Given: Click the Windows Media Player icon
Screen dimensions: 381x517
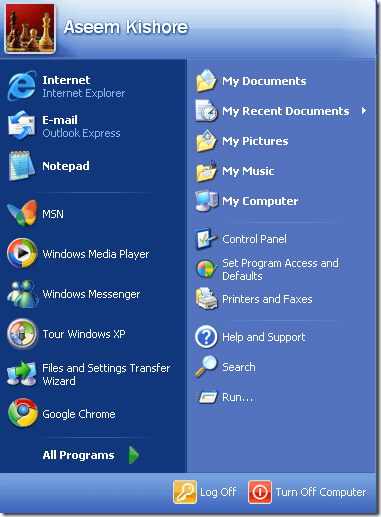Looking at the screenshot, I should pyautogui.click(x=22, y=253).
